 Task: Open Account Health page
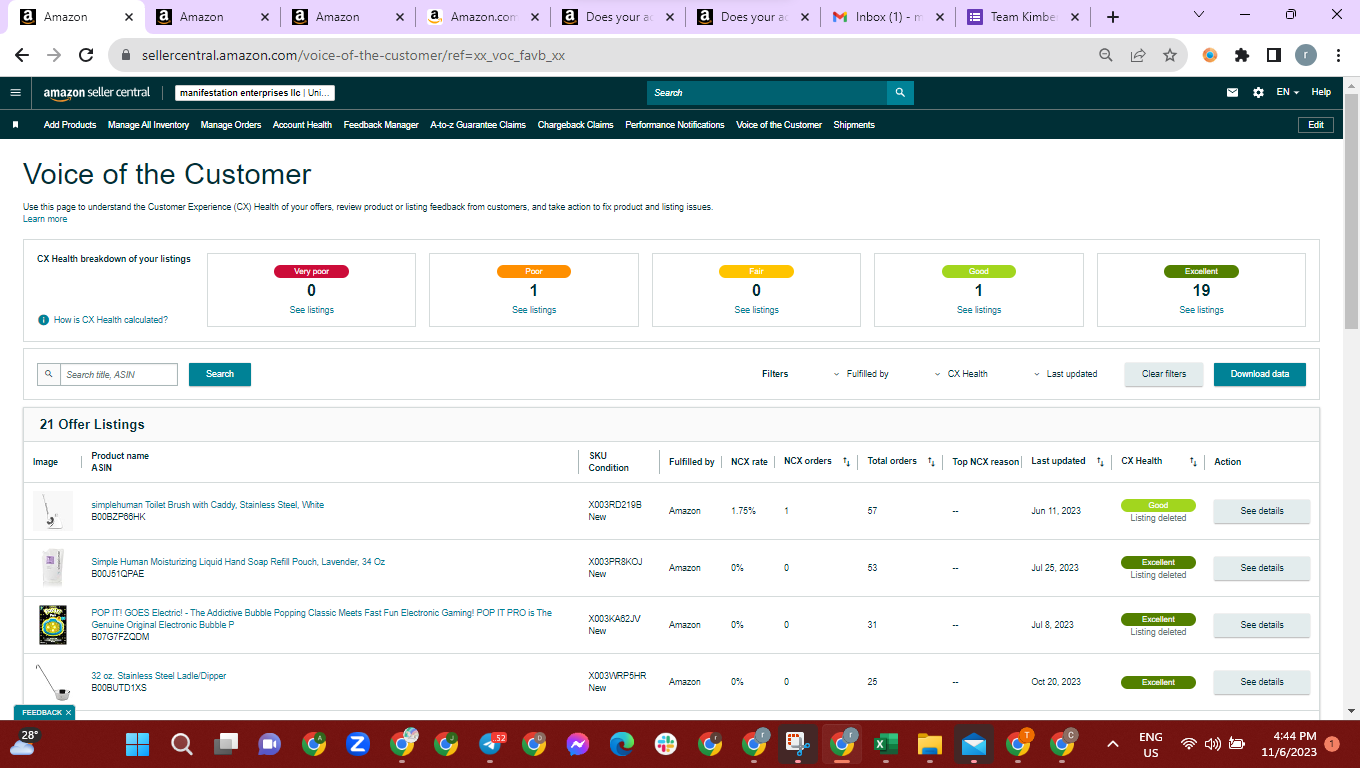(302, 125)
